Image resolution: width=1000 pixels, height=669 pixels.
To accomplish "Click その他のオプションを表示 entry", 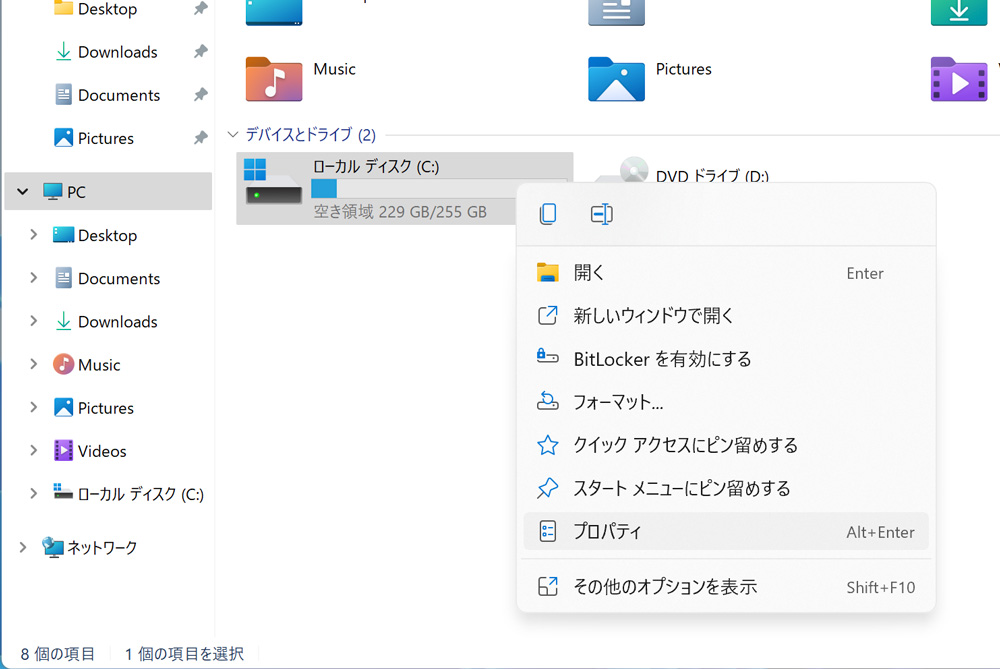I will [x=664, y=587].
